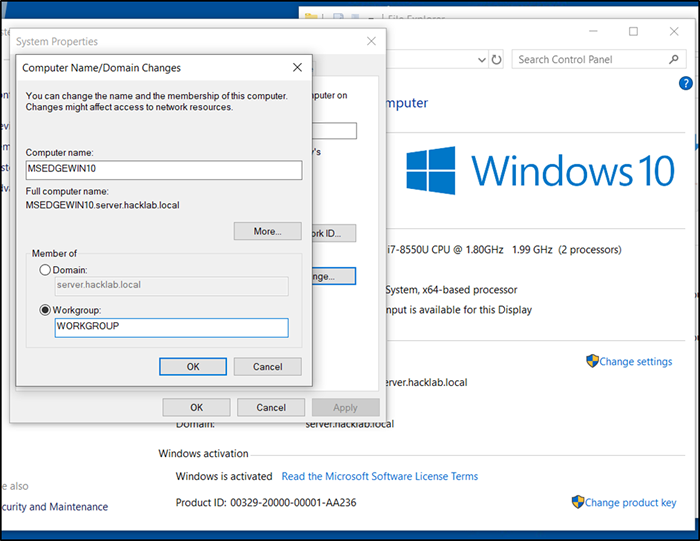Close the Control Panel System window
This screenshot has width=700, height=541.
pyautogui.click(x=674, y=31)
